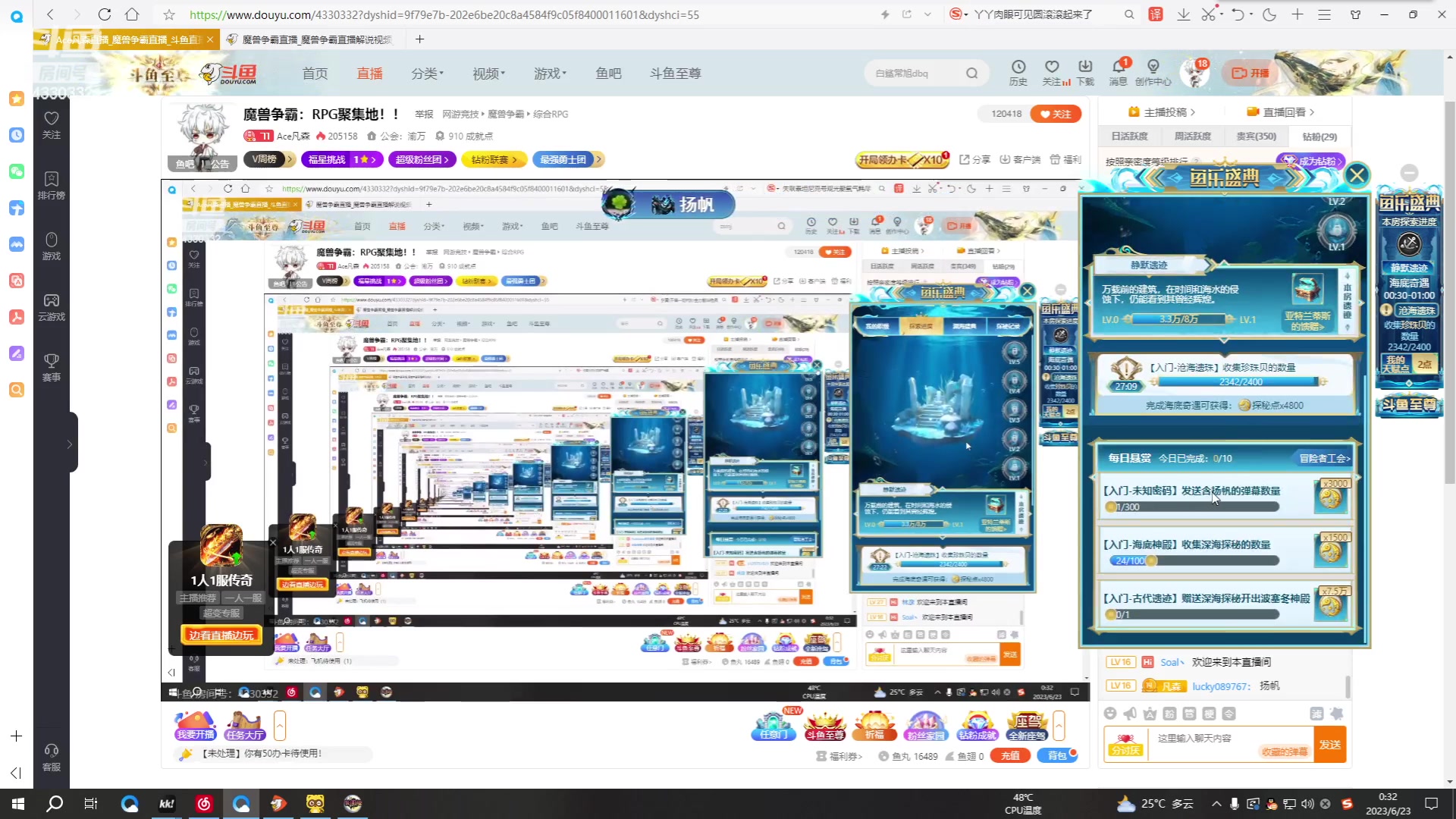Expand left activity icons with up chevron
The image size is (1456, 819).
[279, 725]
